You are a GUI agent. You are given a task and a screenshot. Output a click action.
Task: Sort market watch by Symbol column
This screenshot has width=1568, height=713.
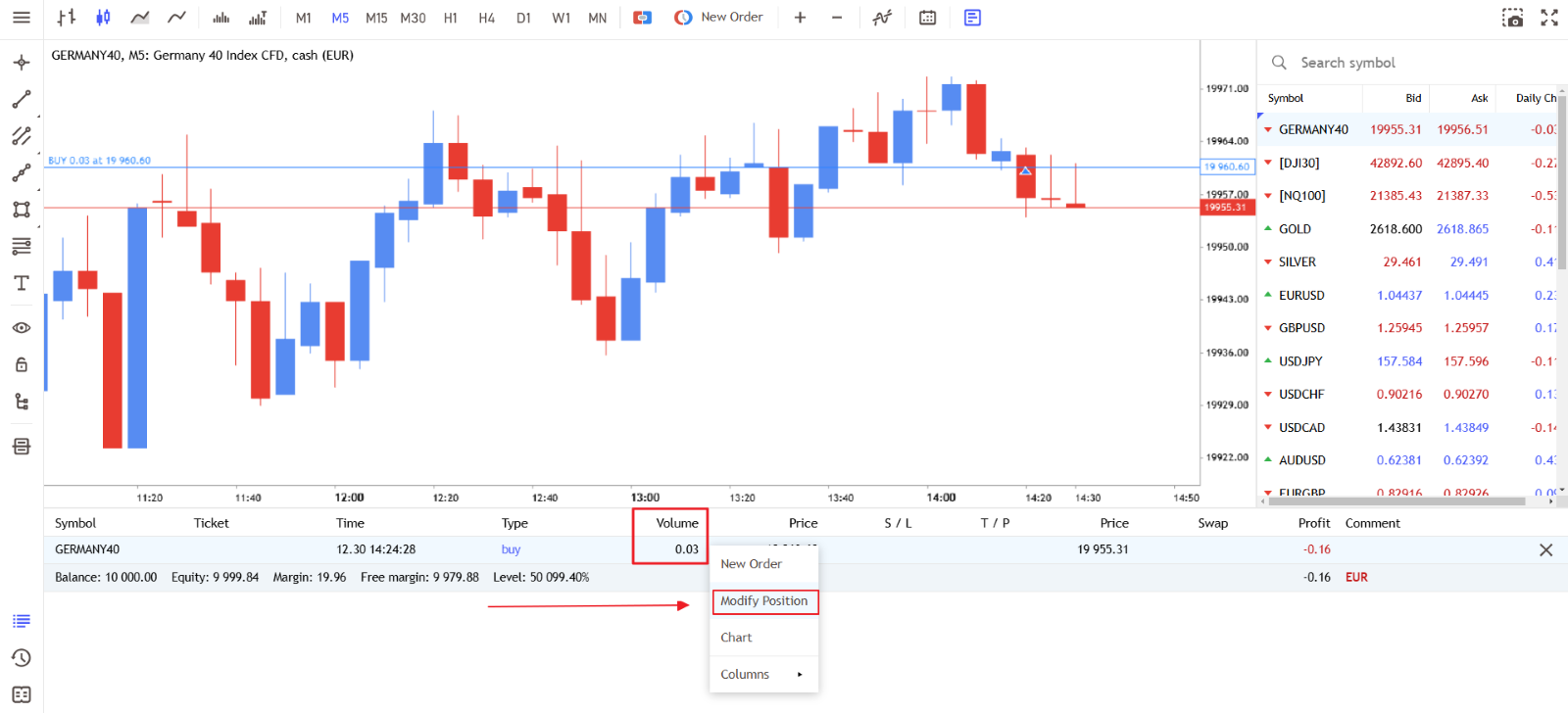(x=1285, y=98)
